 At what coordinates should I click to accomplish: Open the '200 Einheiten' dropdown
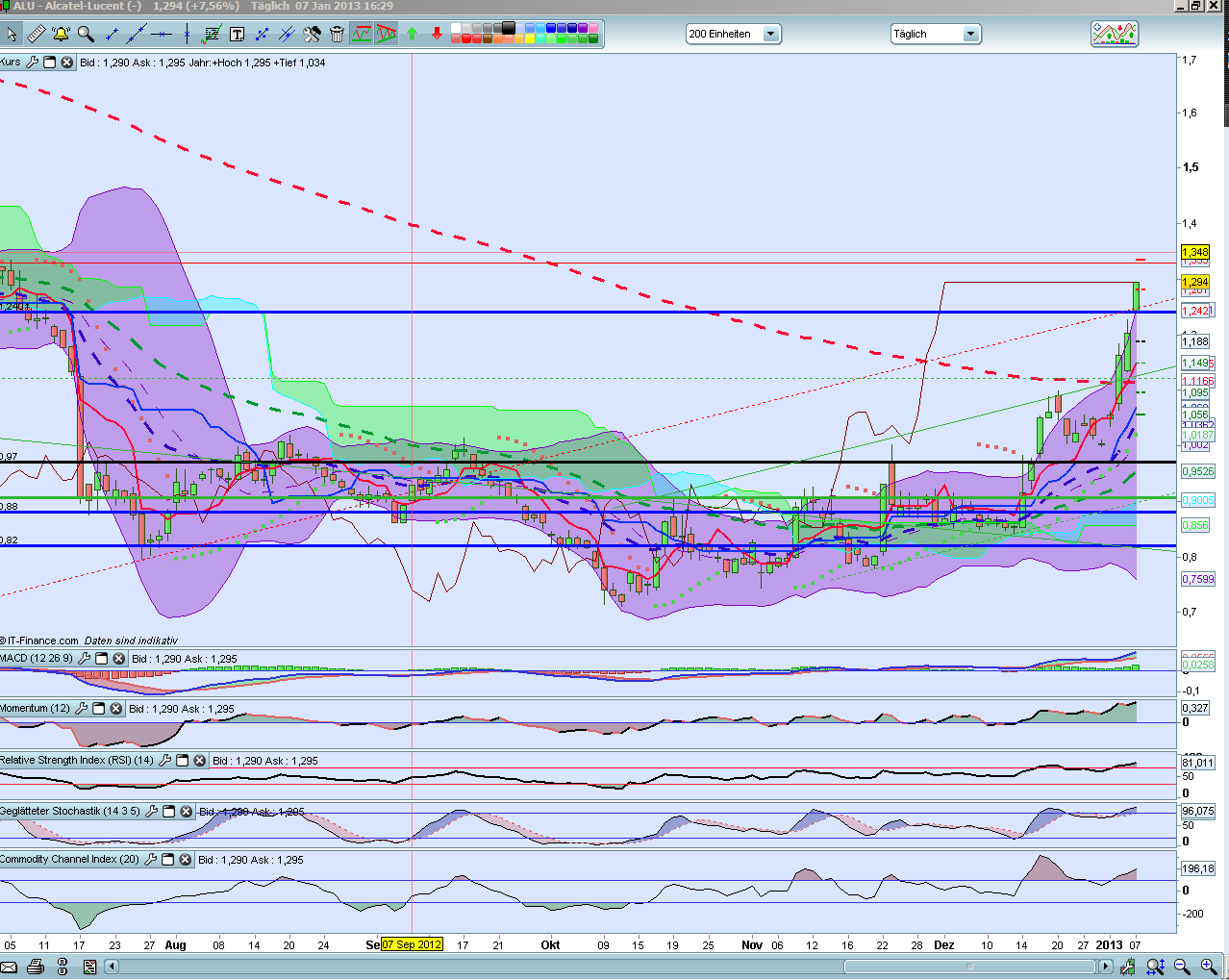(770, 35)
